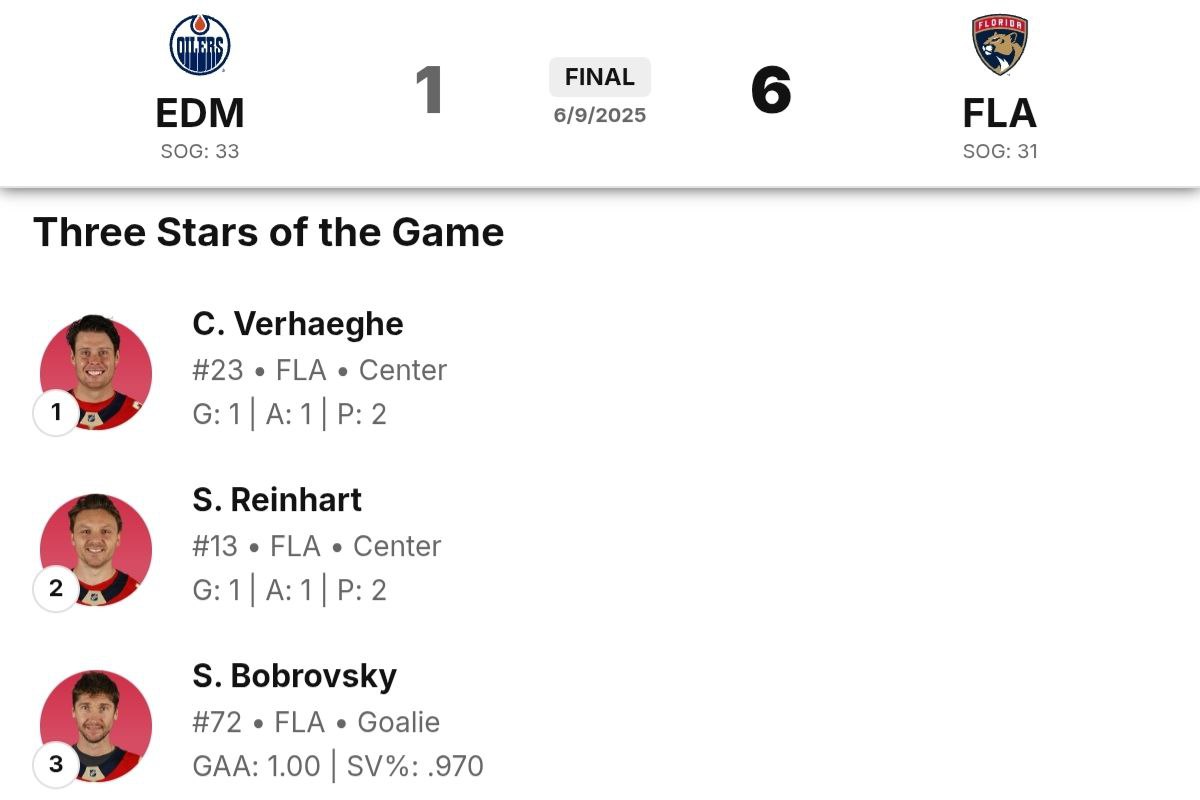
Task: Click the second star rank badge
Action: [56, 588]
